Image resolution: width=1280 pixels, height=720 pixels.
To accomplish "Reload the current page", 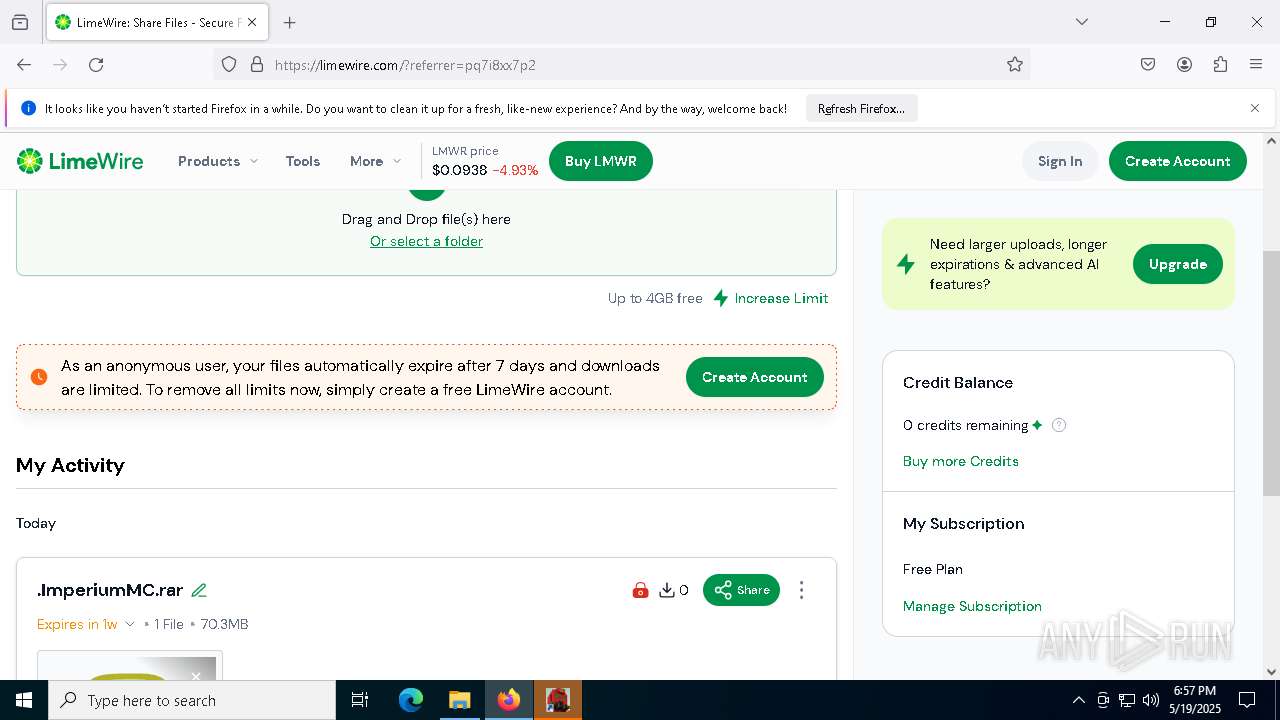I will coord(96,64).
